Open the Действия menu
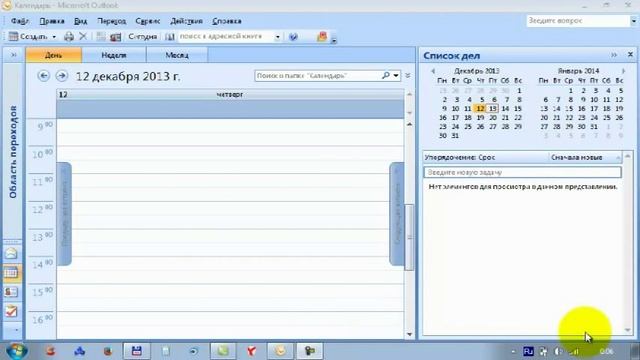Screen dimensions: 640x360 point(186,21)
